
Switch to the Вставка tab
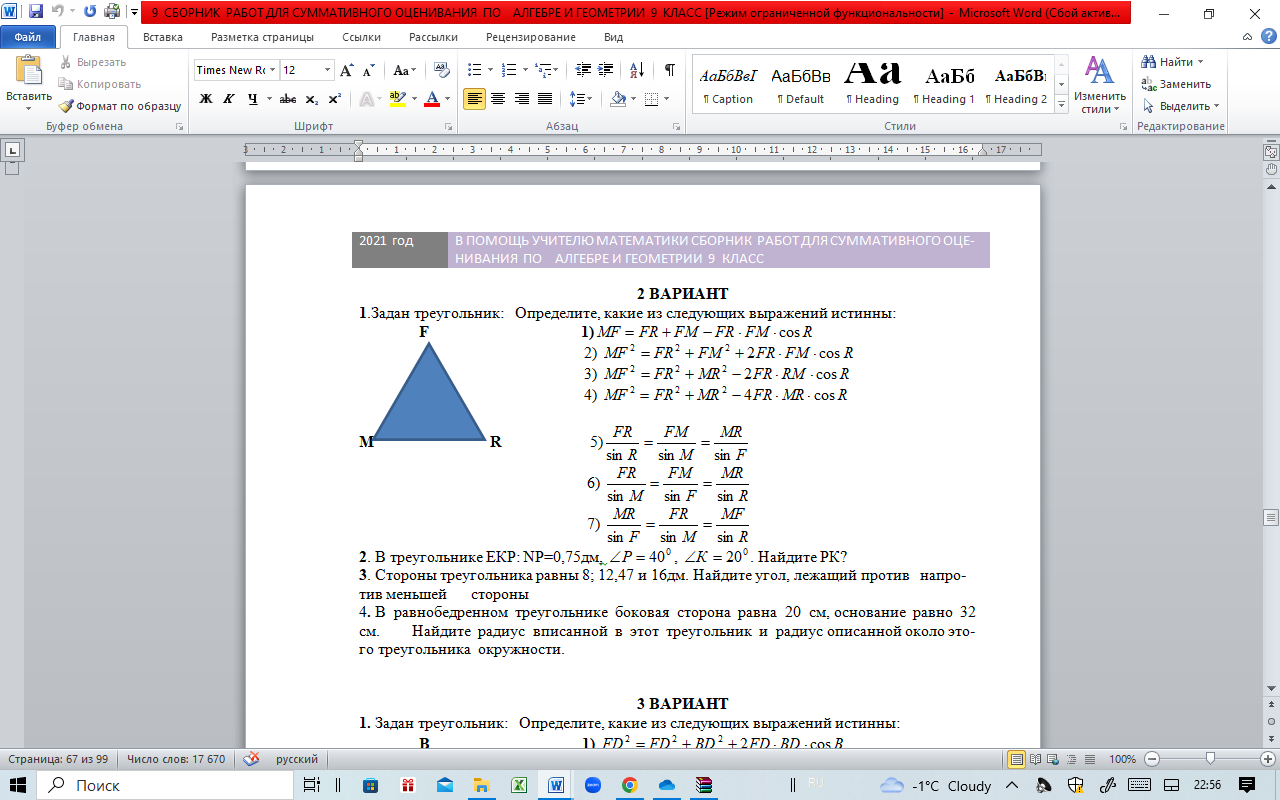click(163, 37)
